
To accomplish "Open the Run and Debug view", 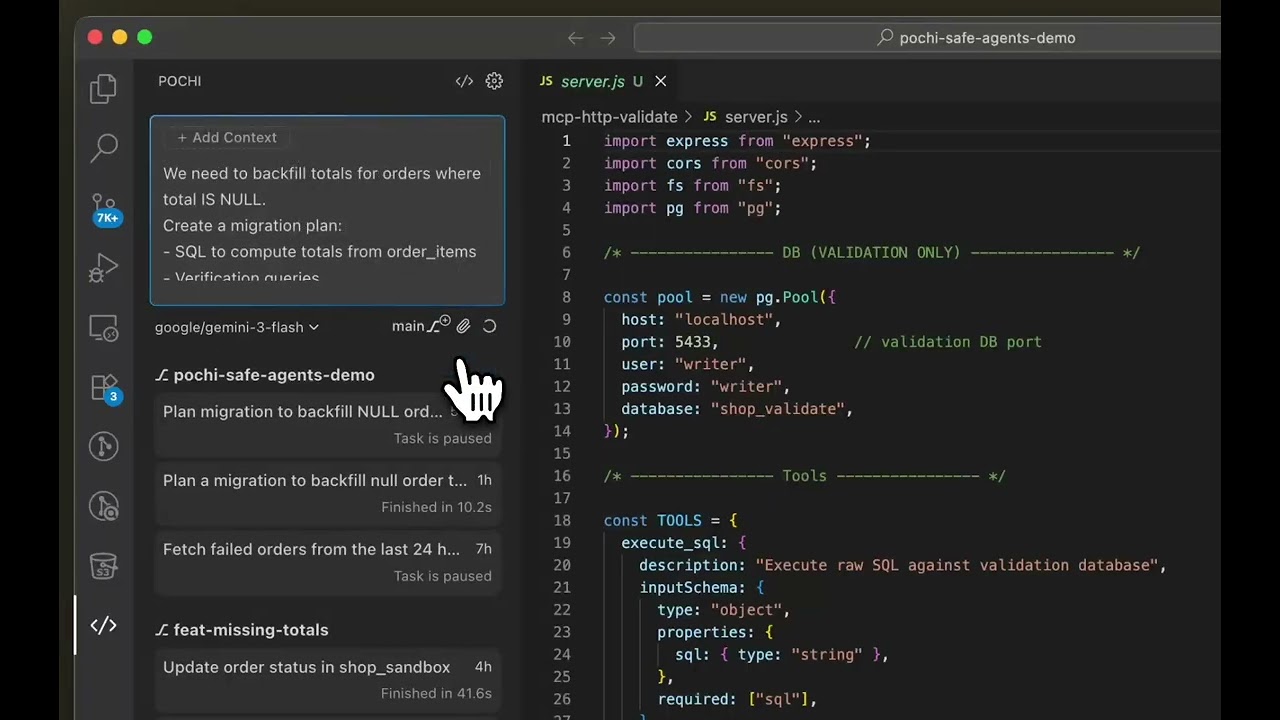I will click(104, 268).
